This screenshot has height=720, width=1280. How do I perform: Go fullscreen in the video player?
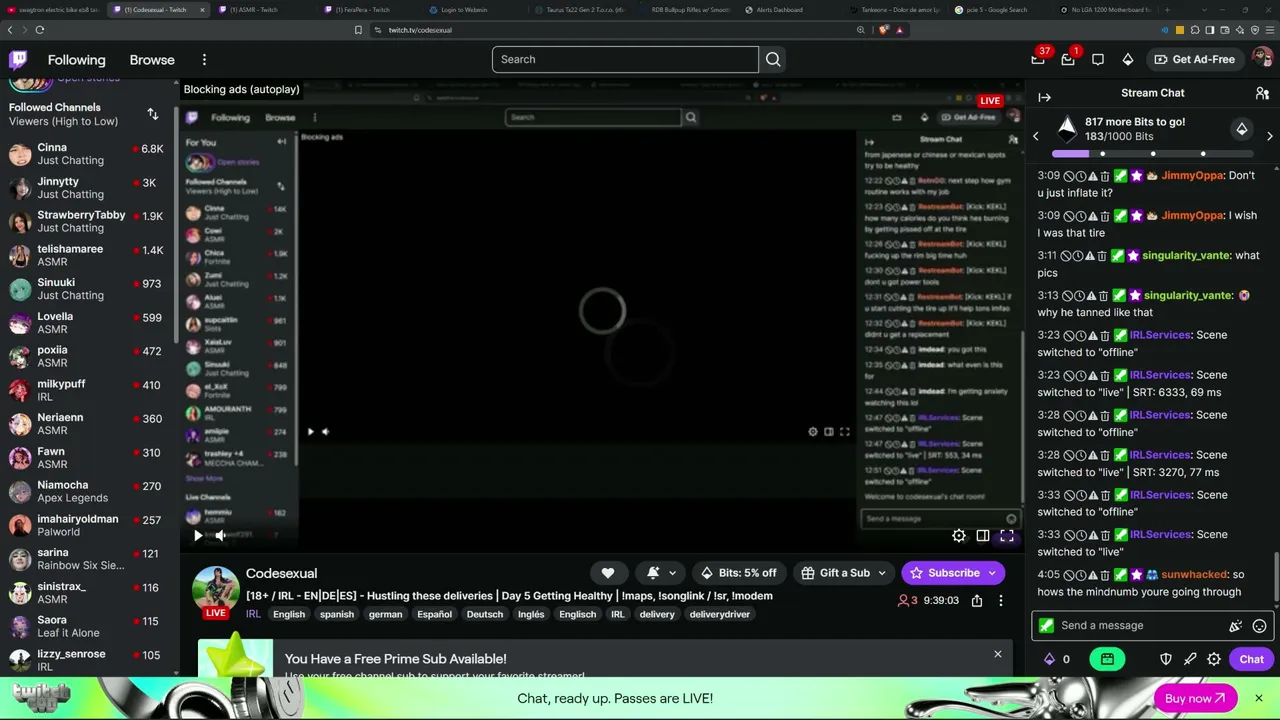[1007, 536]
